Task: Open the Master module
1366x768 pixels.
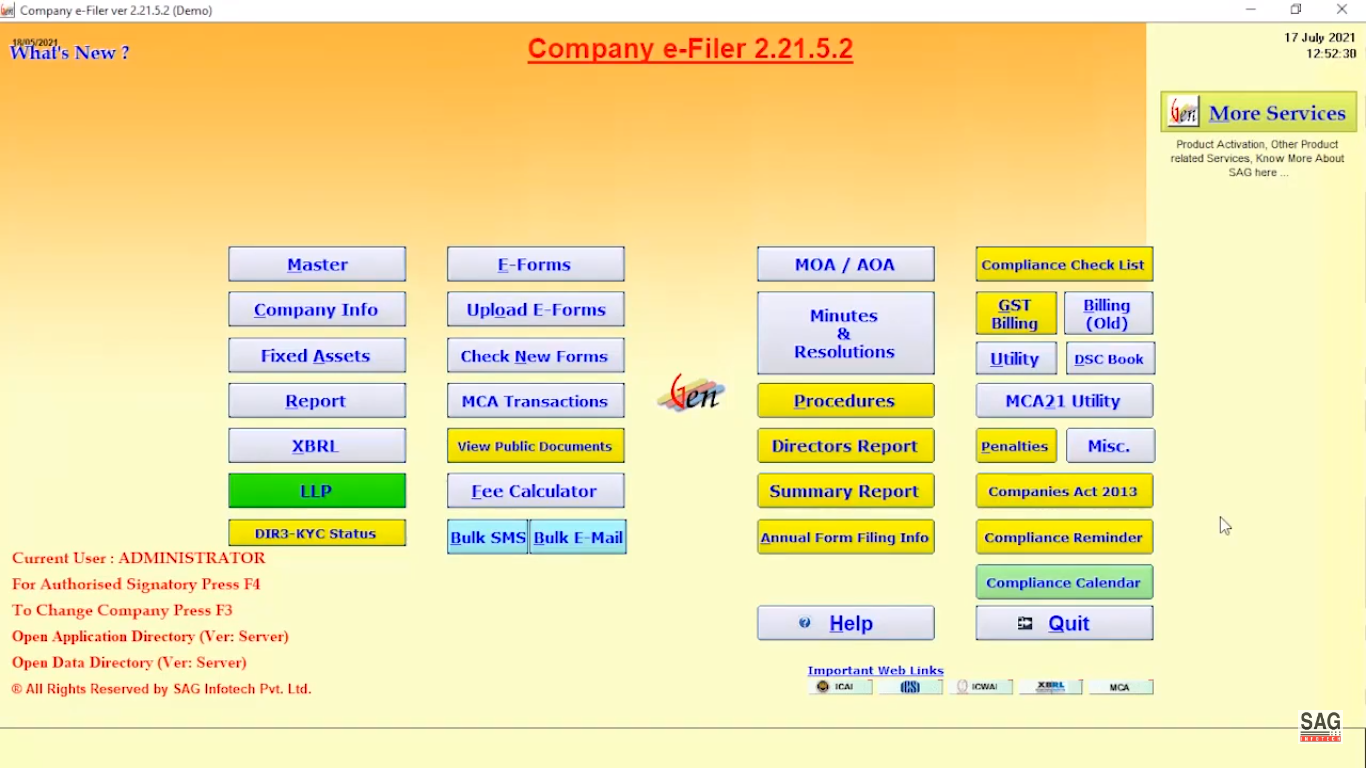Action: click(x=317, y=264)
